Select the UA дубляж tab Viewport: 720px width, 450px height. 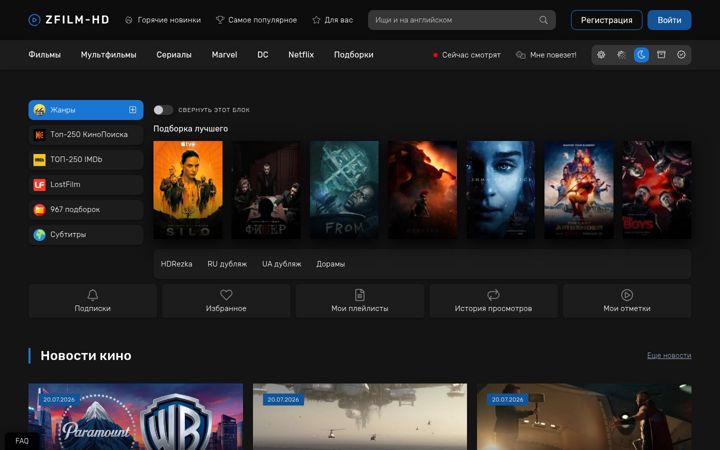pos(281,264)
